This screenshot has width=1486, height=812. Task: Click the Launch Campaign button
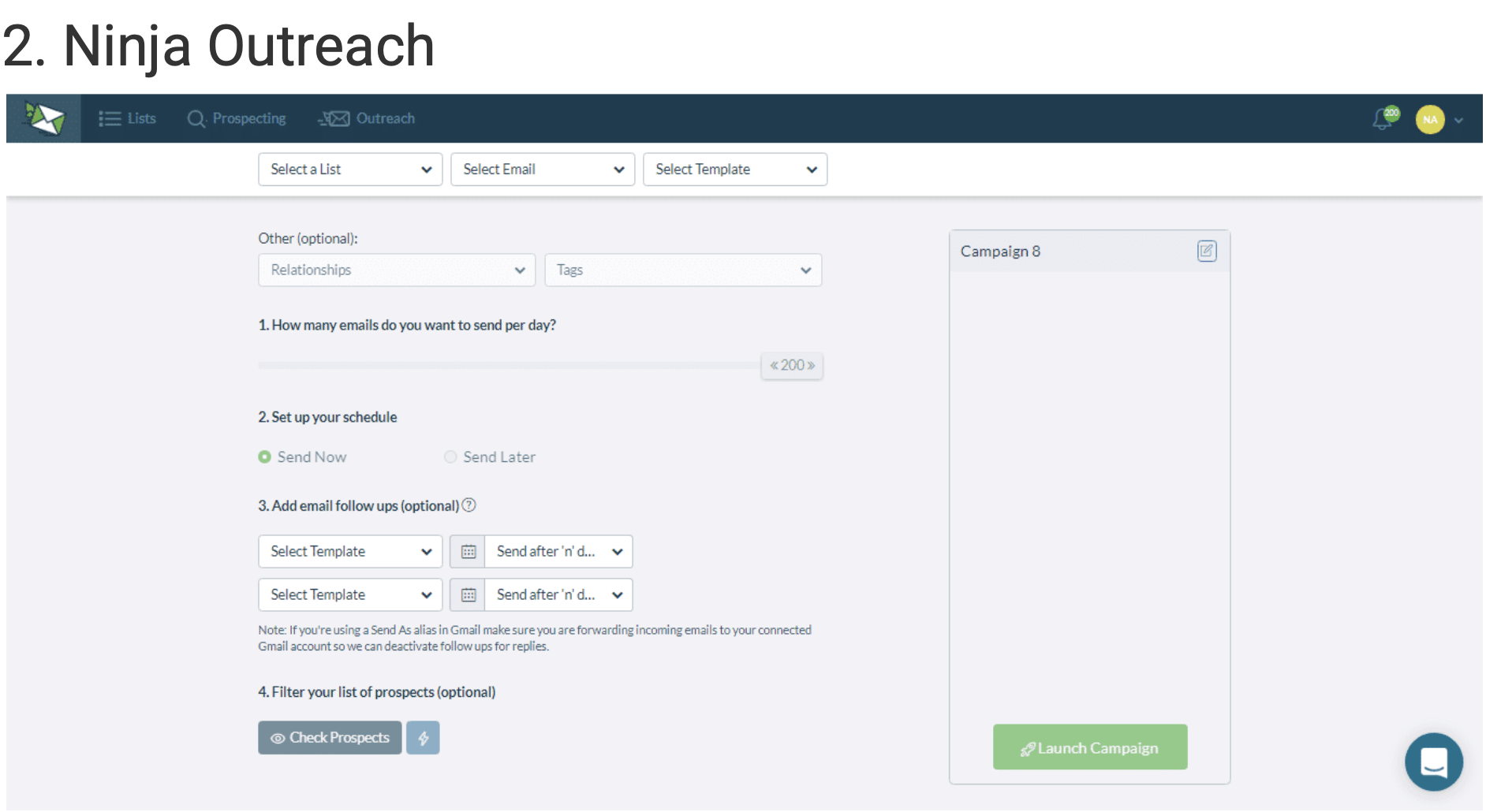pos(1089,747)
